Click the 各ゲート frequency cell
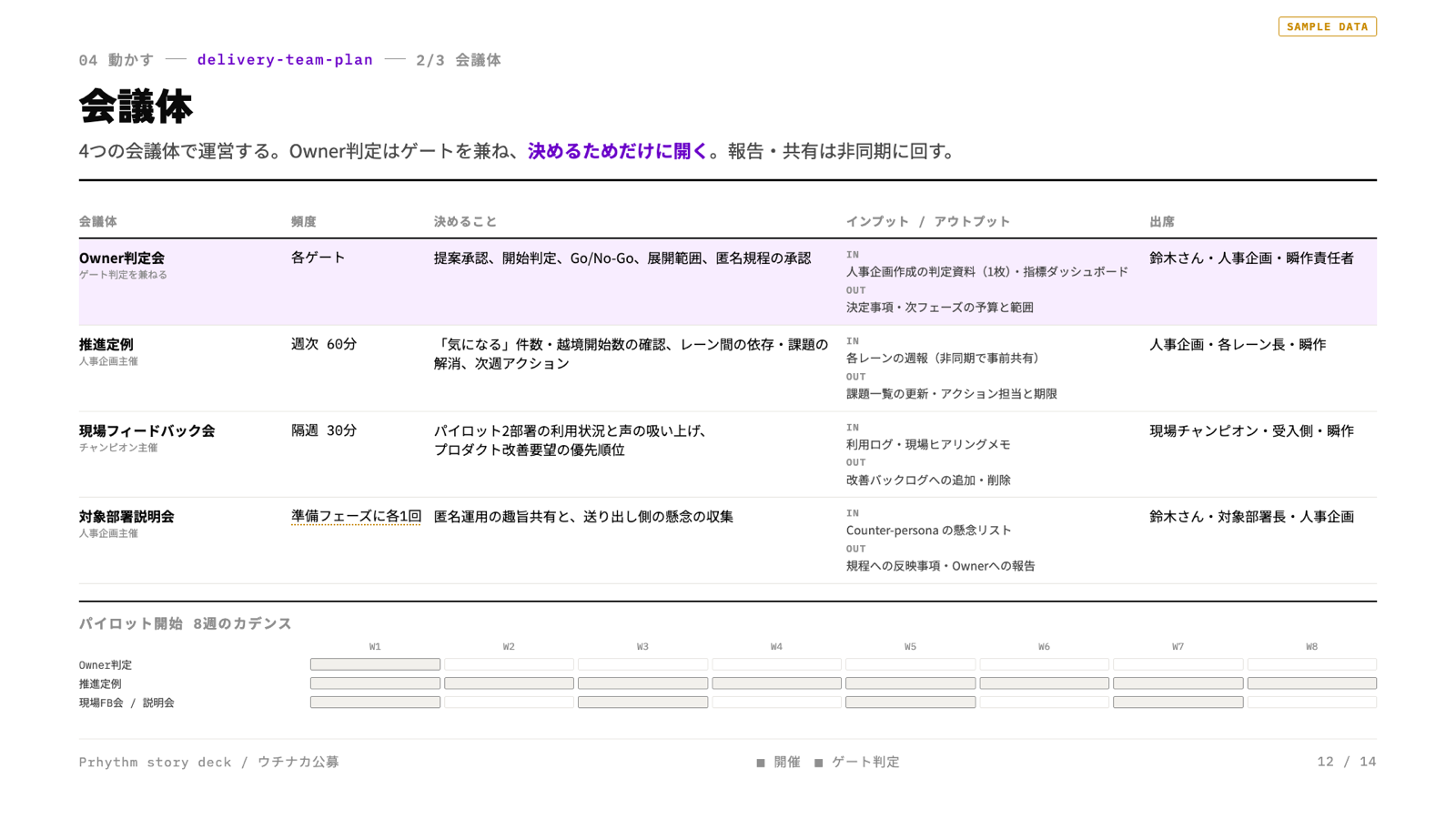This screenshot has height=819, width=1456. coord(318,258)
